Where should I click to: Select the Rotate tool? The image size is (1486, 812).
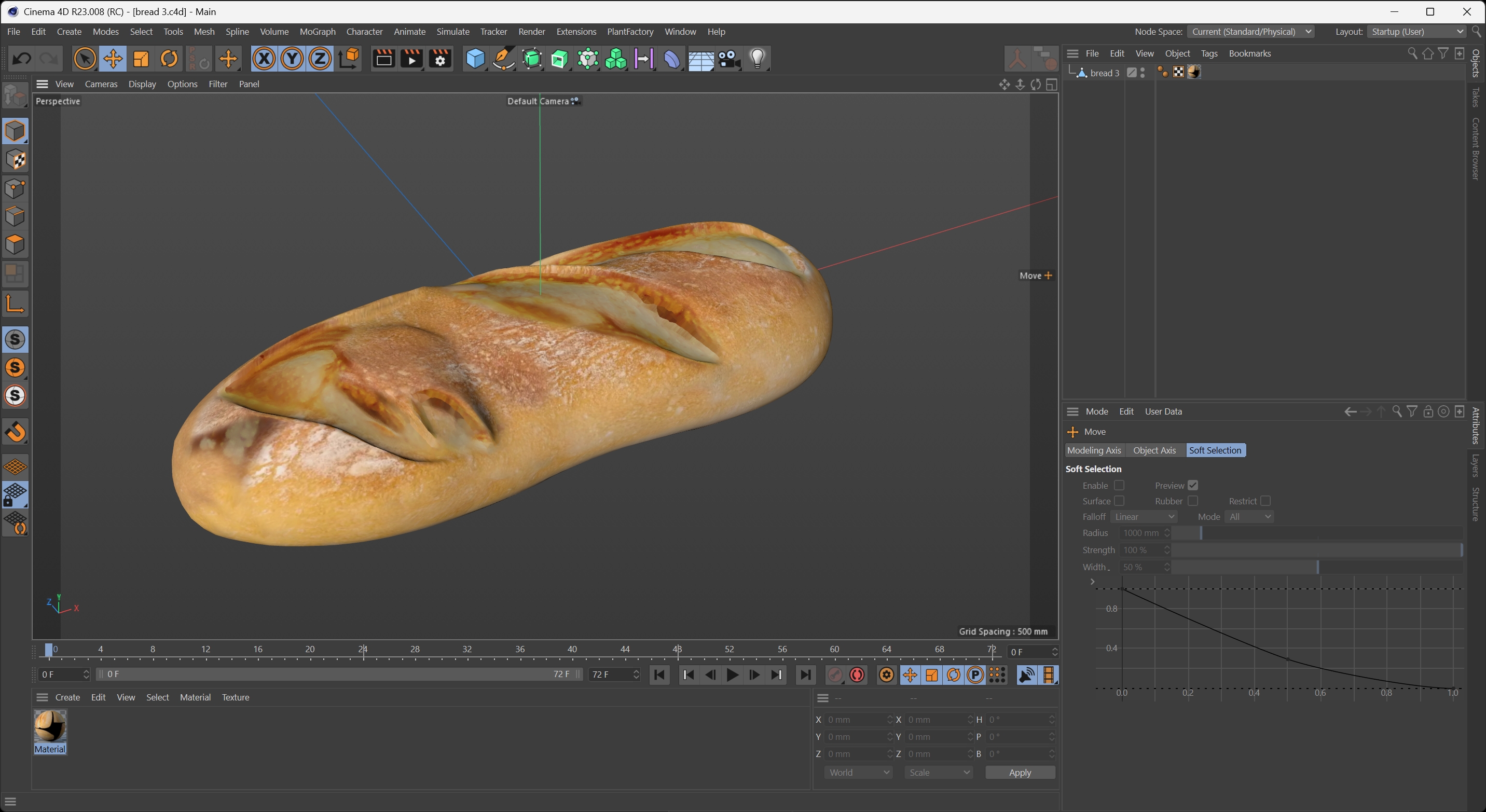coord(169,59)
